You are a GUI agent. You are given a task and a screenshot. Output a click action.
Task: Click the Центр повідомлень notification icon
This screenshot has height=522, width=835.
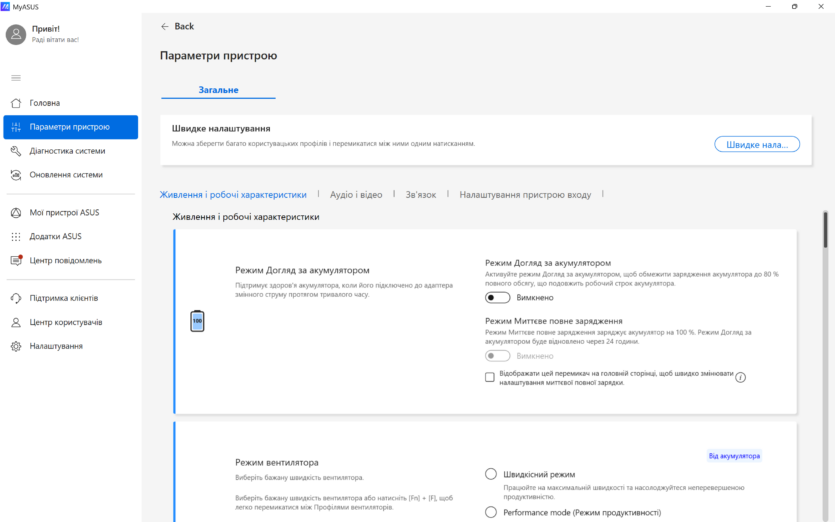(x=16, y=260)
